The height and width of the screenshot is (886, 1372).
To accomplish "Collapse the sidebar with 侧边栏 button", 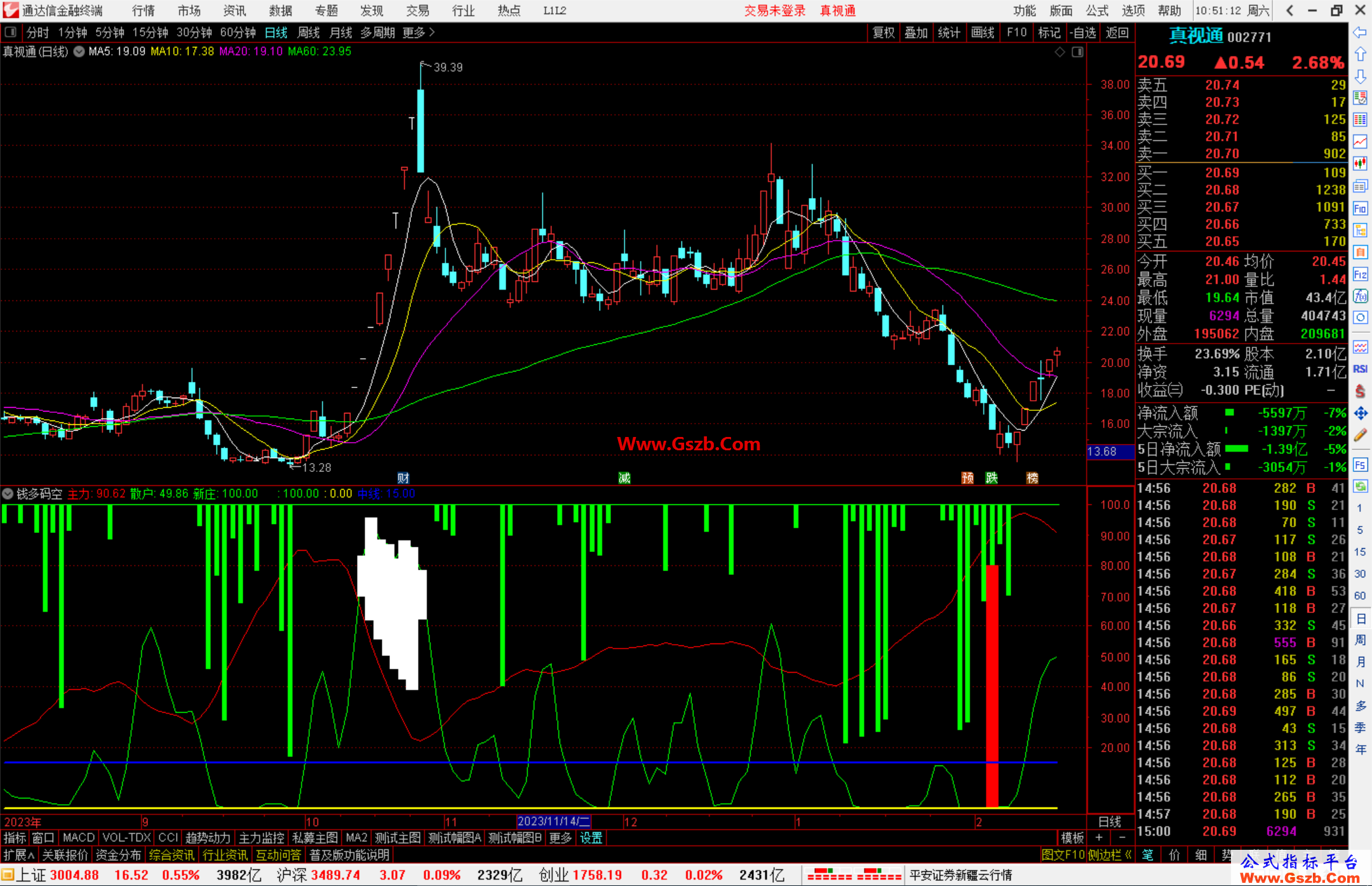I will (x=1110, y=855).
